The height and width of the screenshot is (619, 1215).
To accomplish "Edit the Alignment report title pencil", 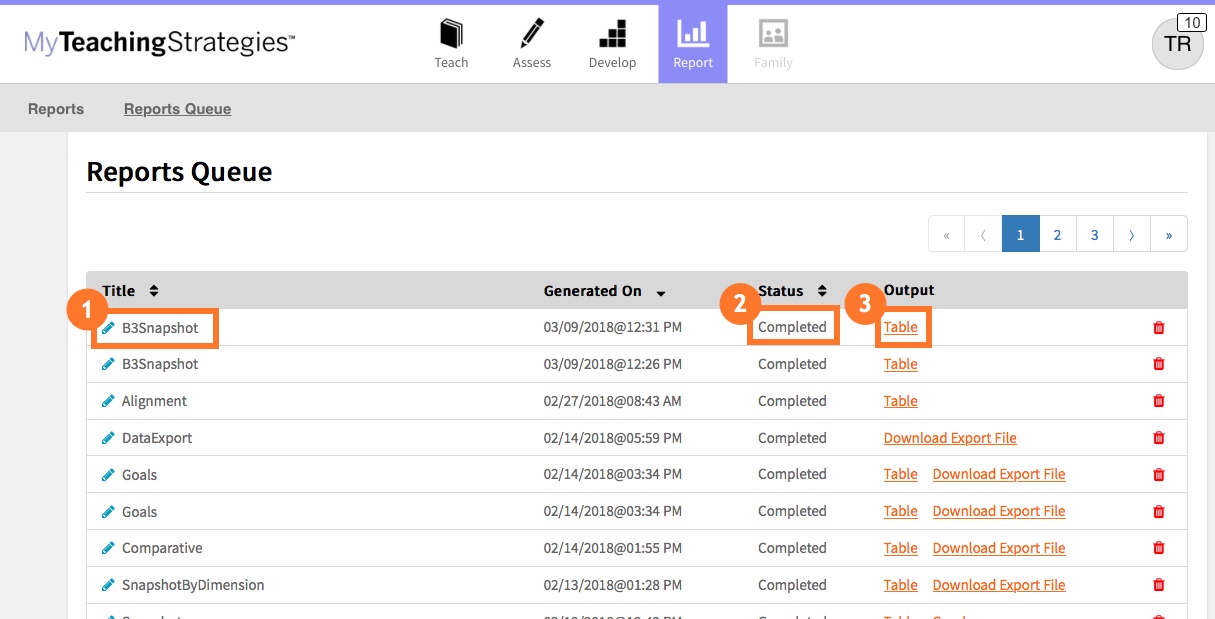I will click(x=108, y=401).
